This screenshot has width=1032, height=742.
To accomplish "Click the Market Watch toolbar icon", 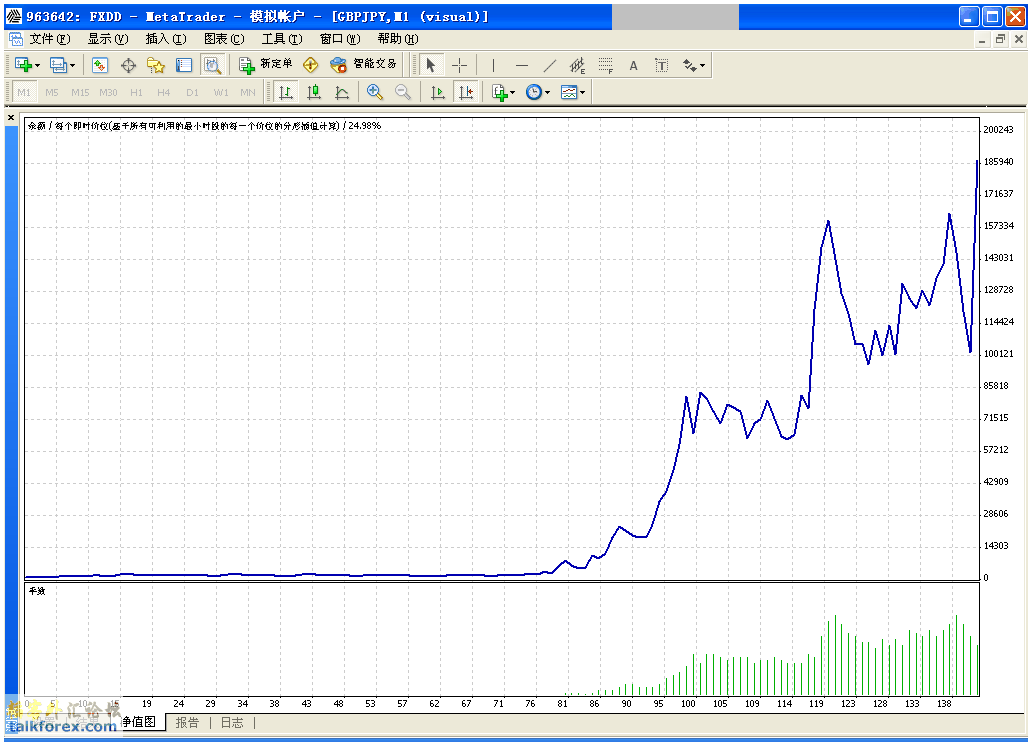I will (100, 65).
